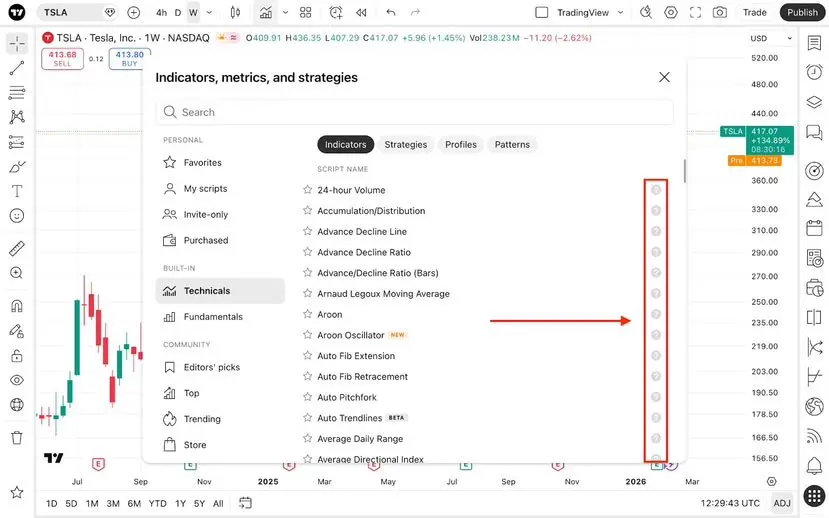The height and width of the screenshot is (518, 829).
Task: Open the Alerts clock icon
Action: pos(814,72)
